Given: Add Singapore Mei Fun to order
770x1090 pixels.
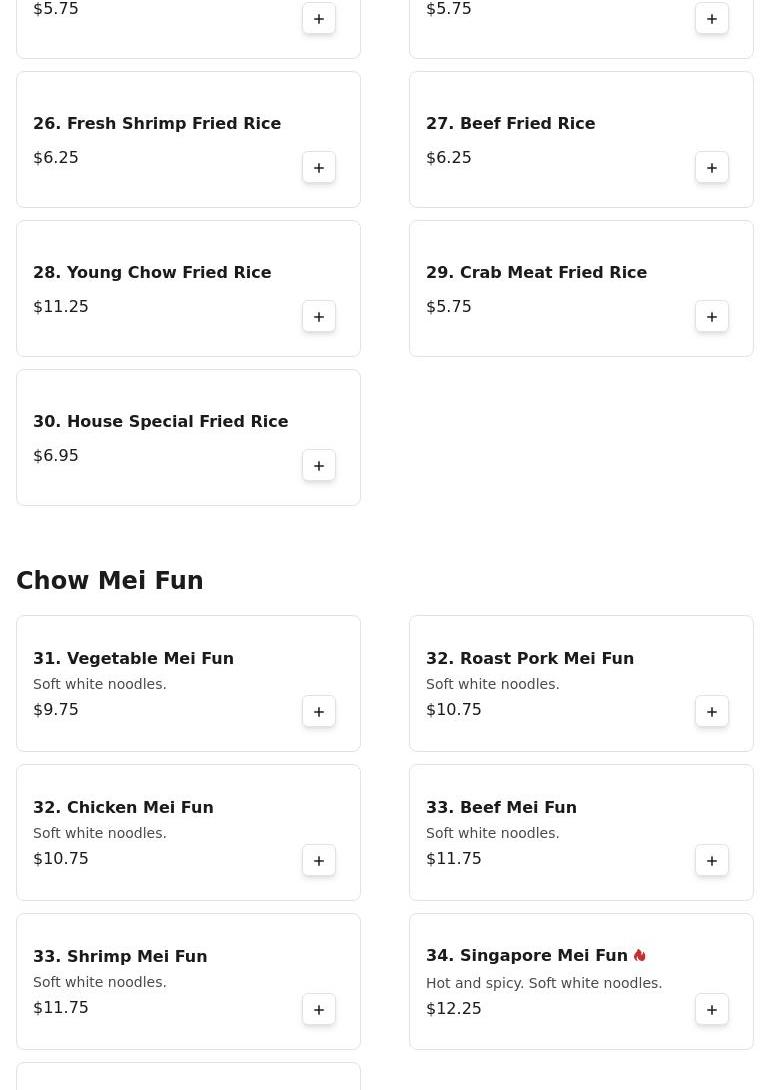Looking at the screenshot, I should [712, 1010].
